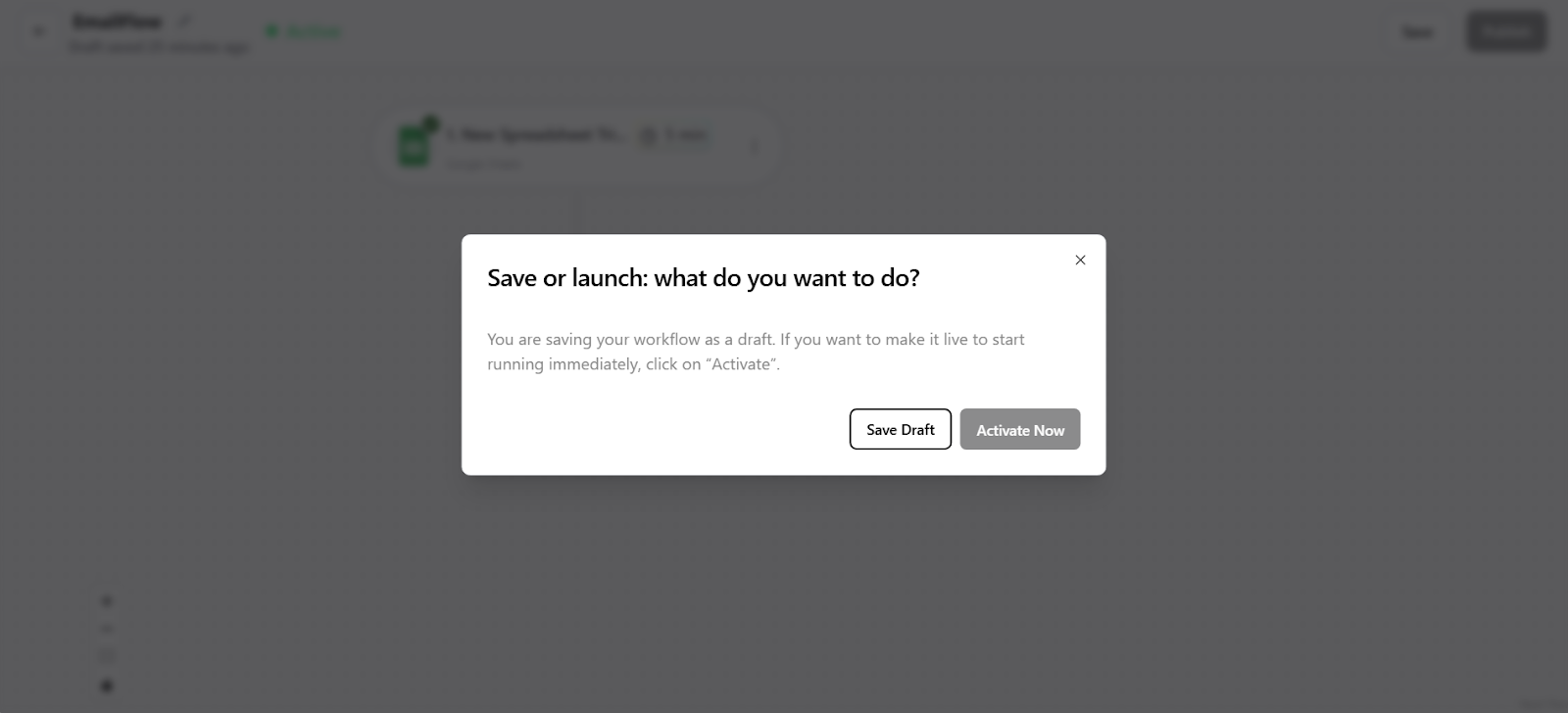Click the Save Draft button
Screen dimensions: 1568x713
(901, 429)
